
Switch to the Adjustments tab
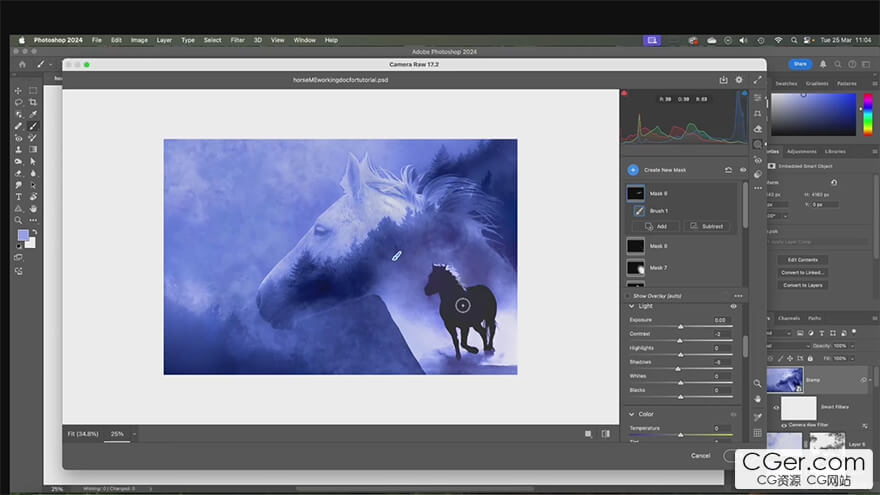click(x=801, y=152)
